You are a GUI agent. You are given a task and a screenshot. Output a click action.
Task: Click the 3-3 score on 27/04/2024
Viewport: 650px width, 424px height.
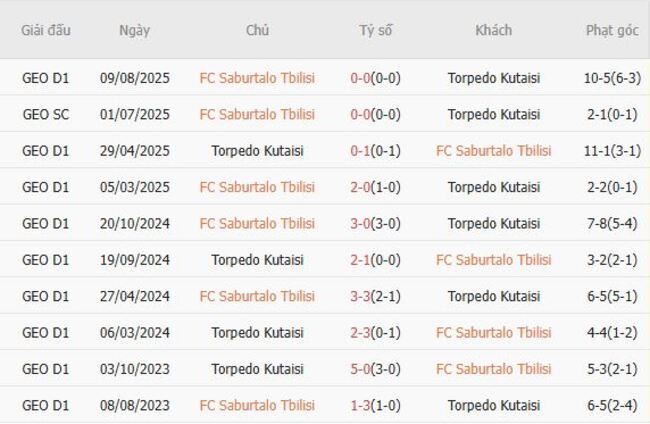[360, 296]
